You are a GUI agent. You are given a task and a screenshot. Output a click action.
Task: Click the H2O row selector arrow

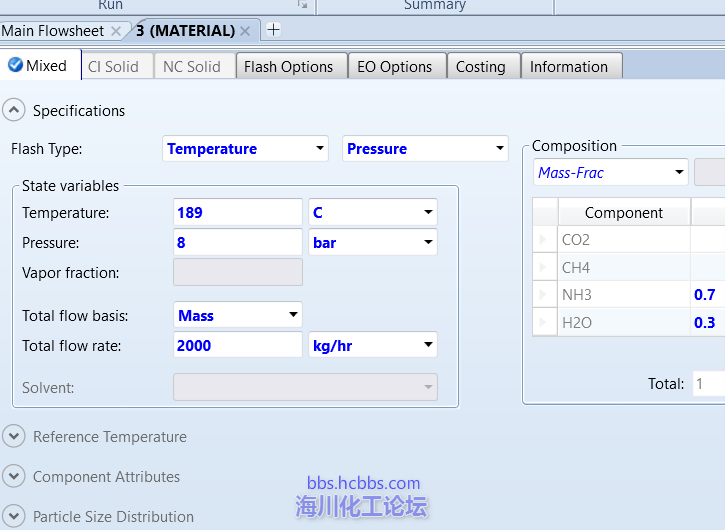pos(544,322)
